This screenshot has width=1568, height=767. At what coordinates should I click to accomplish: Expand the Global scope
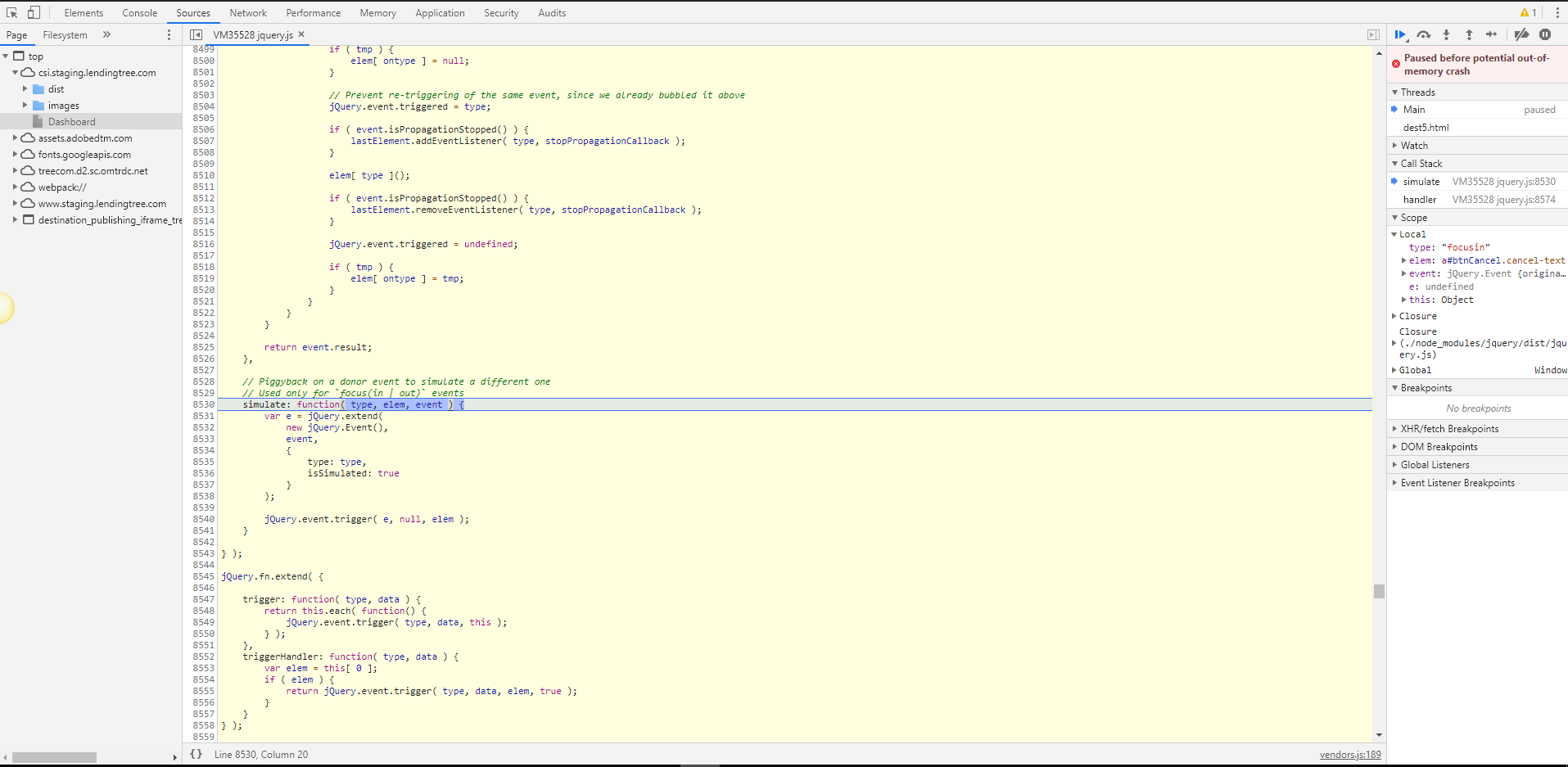(x=1394, y=370)
